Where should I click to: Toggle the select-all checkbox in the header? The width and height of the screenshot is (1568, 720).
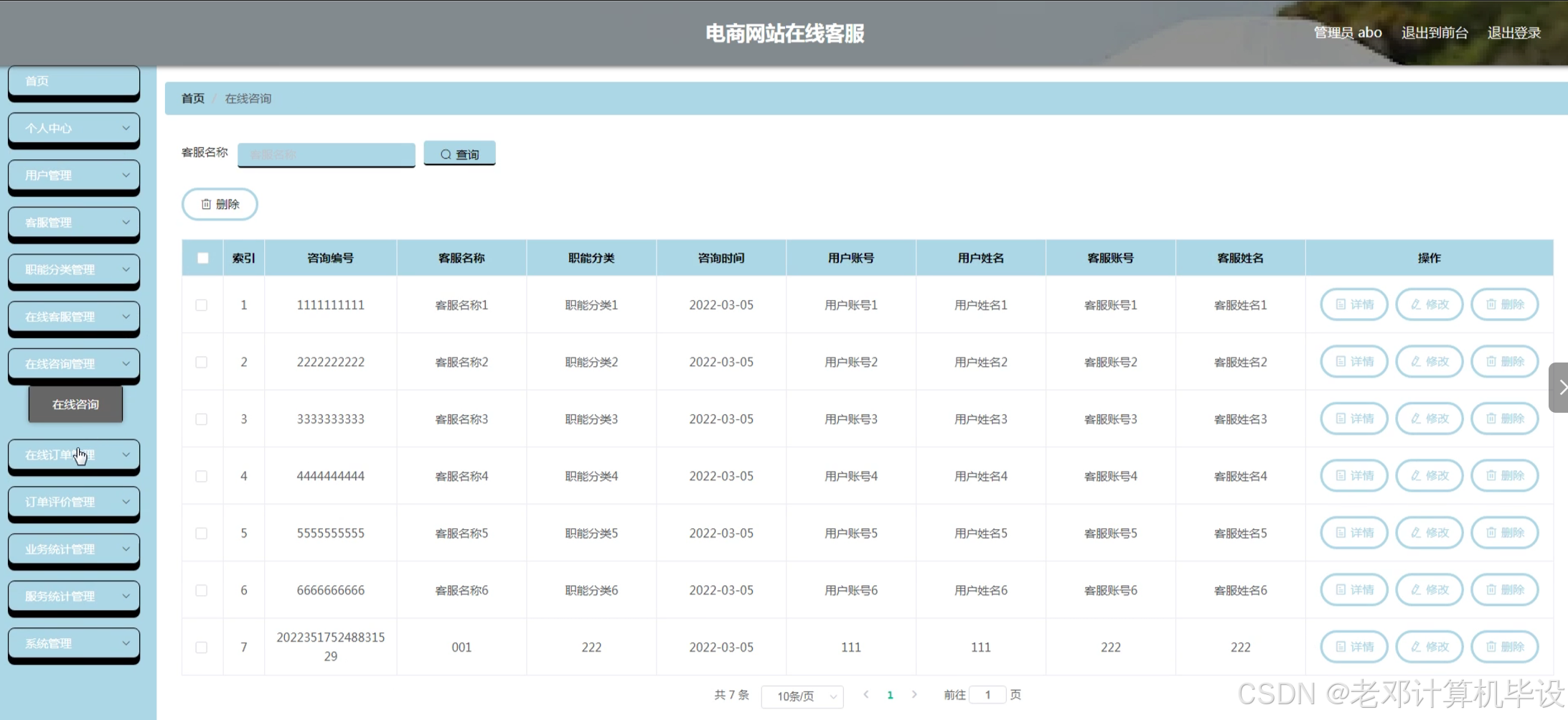pyautogui.click(x=203, y=258)
